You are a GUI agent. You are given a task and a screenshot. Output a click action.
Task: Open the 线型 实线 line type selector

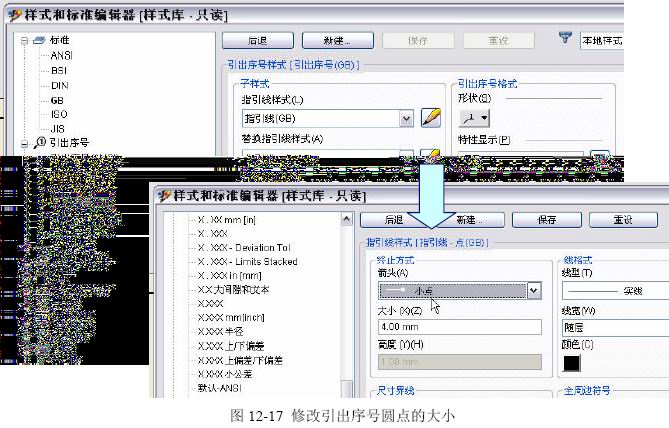coord(616,291)
